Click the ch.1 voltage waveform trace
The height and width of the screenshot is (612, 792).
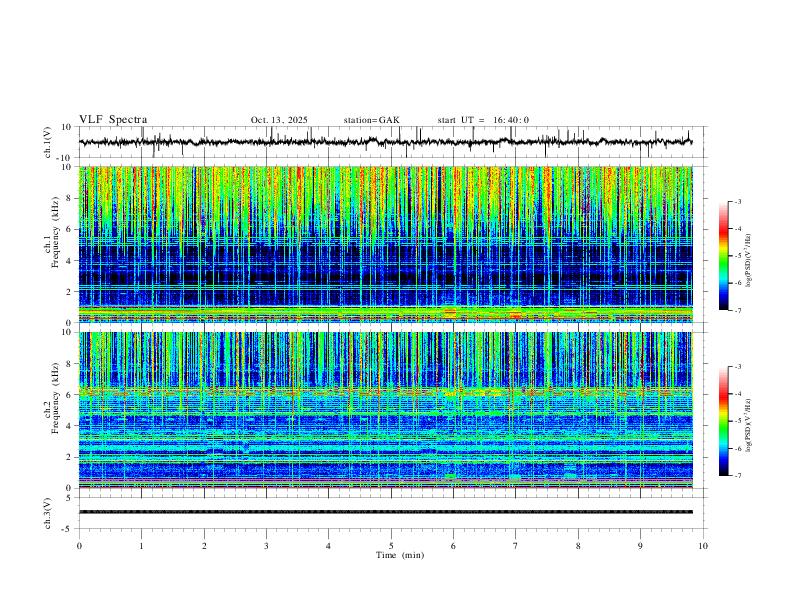[385, 142]
